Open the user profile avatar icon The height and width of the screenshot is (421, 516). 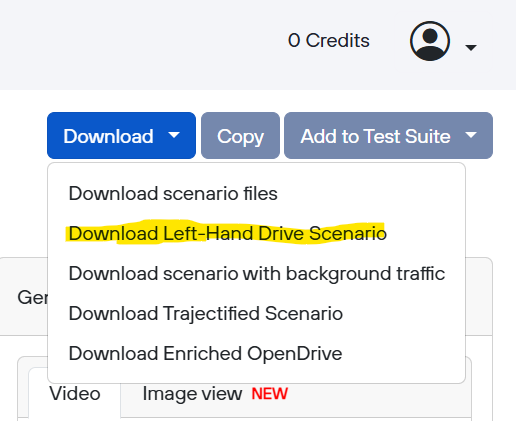click(x=430, y=41)
